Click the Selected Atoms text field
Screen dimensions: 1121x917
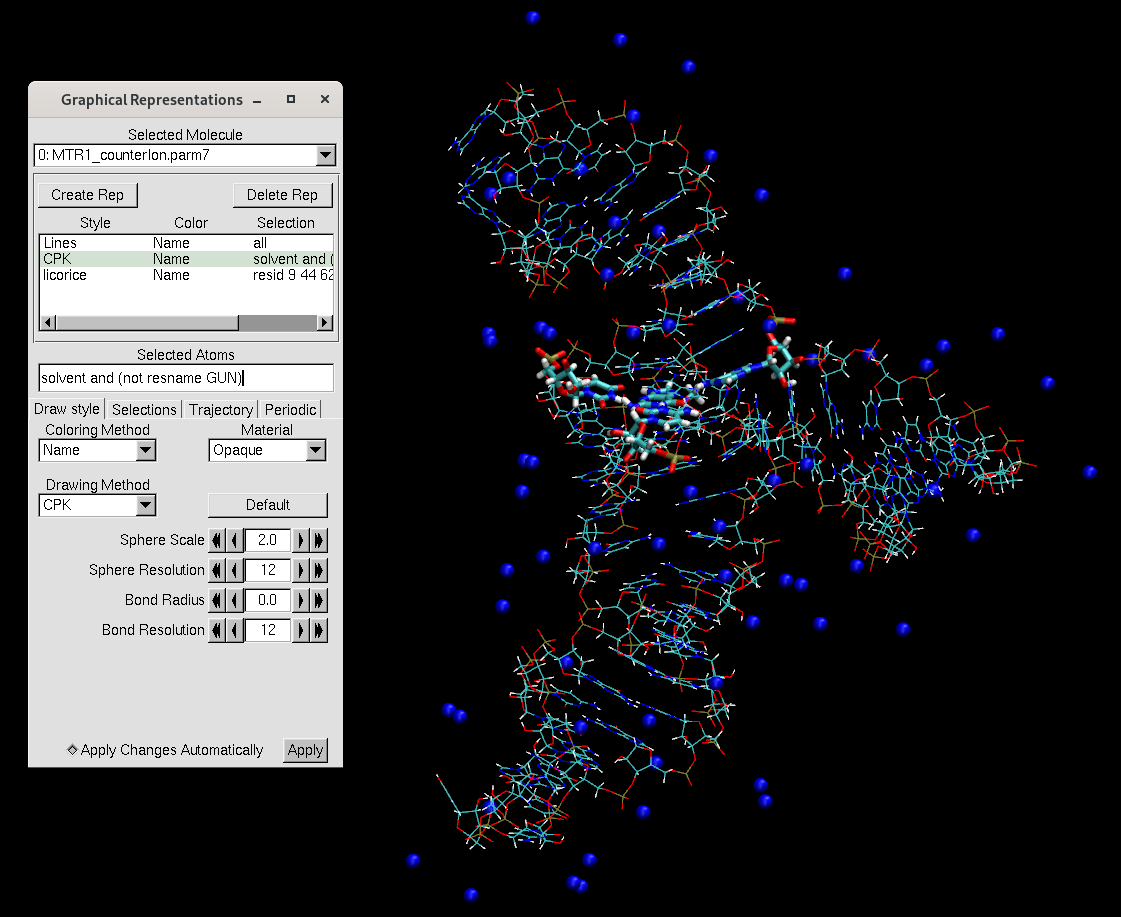coord(185,378)
